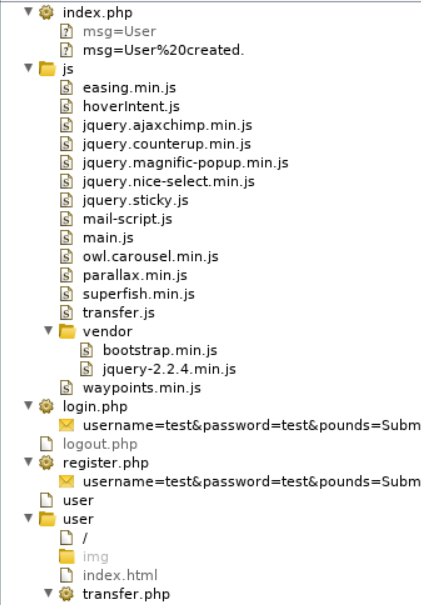Click the gear icon beside transfer.php
Image resolution: width=421 pixels, height=605 pixels.
pyautogui.click(x=66, y=594)
